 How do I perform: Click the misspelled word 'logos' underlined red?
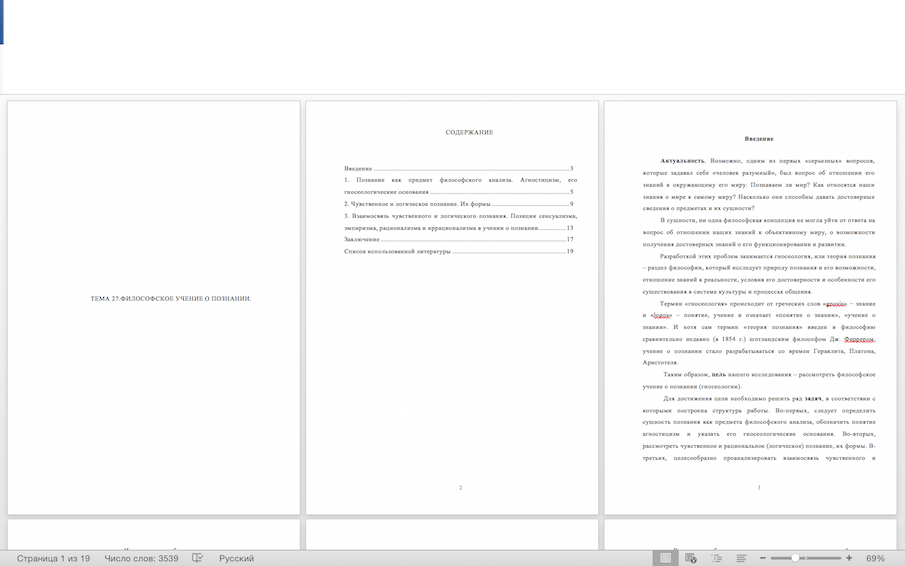point(661,315)
